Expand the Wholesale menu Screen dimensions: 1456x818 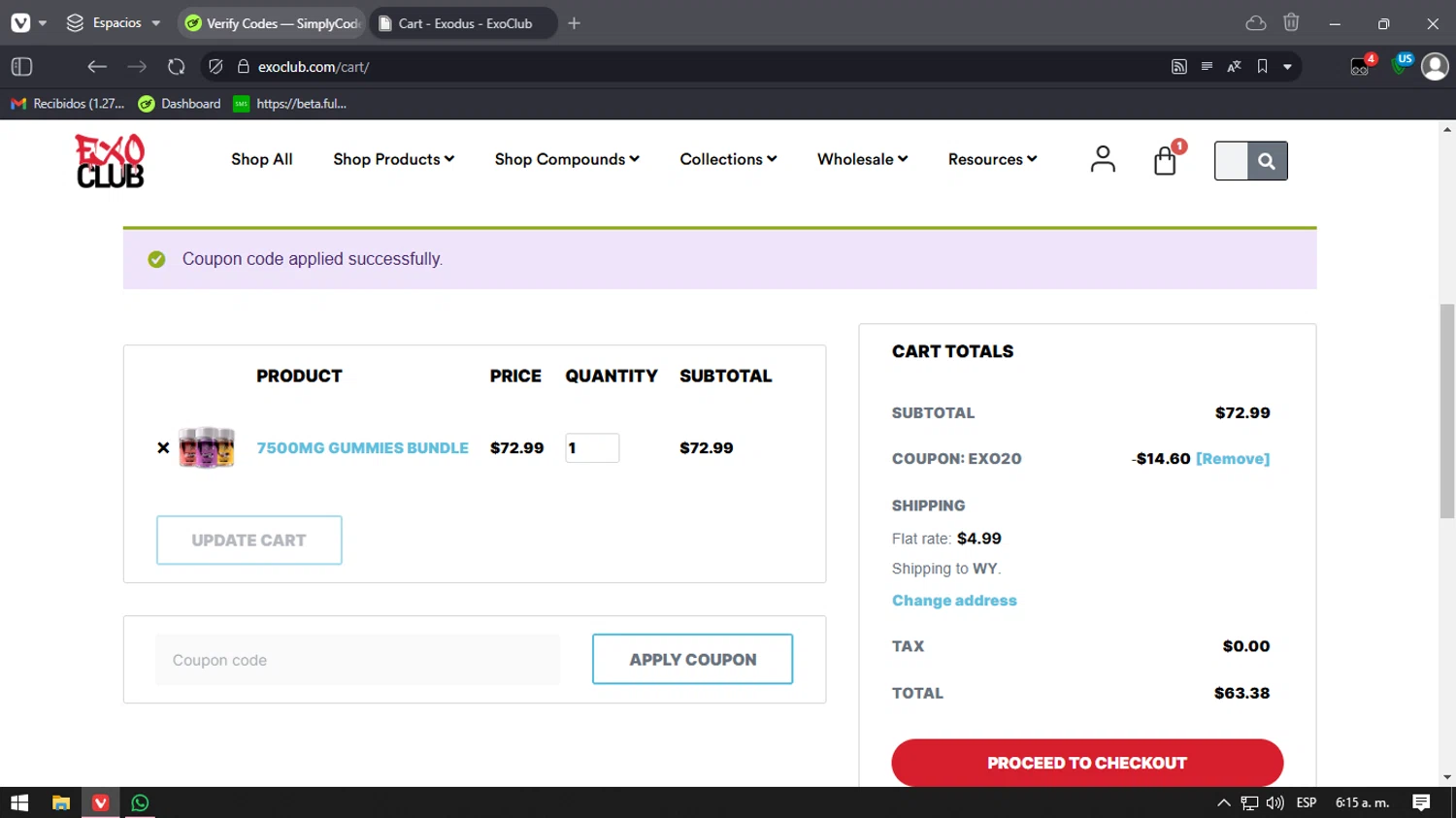862,159
